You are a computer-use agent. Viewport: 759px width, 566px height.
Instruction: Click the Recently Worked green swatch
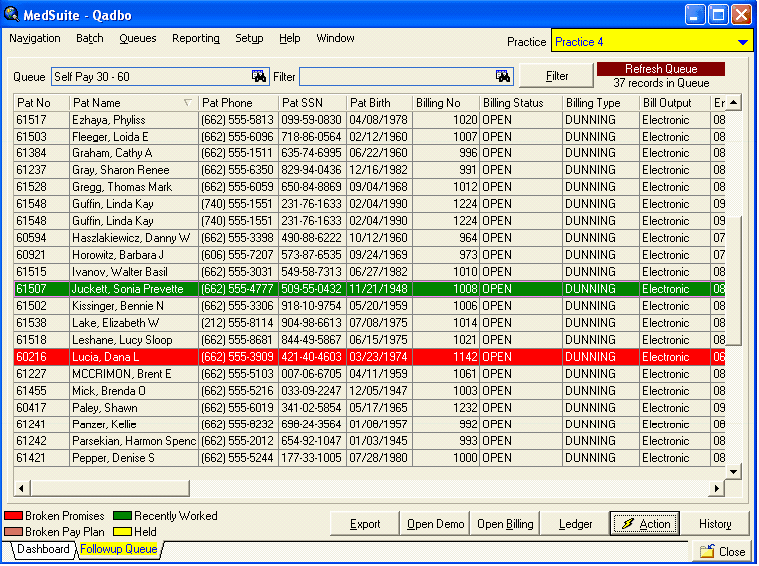(x=122, y=516)
